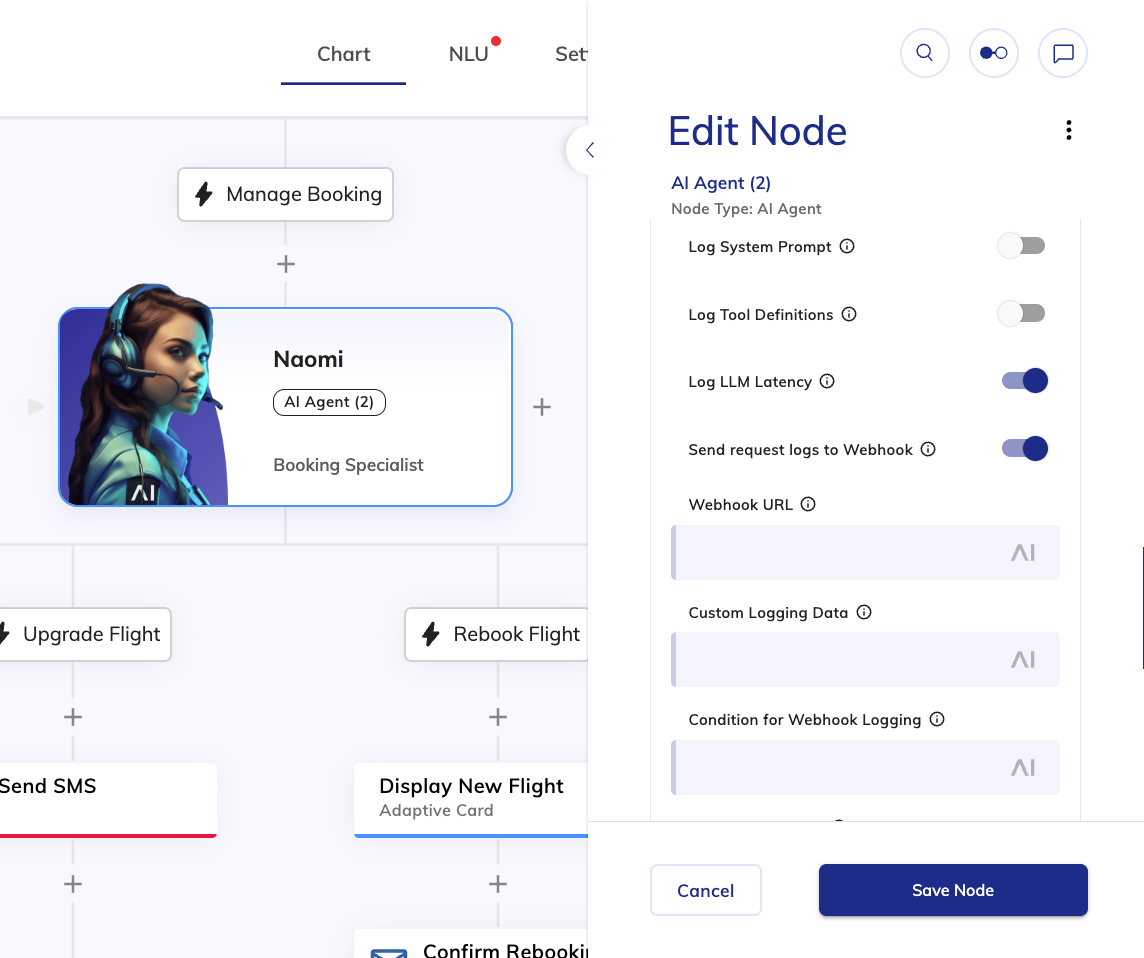The width and height of the screenshot is (1144, 958).
Task: Click the Cancel button
Action: [705, 890]
